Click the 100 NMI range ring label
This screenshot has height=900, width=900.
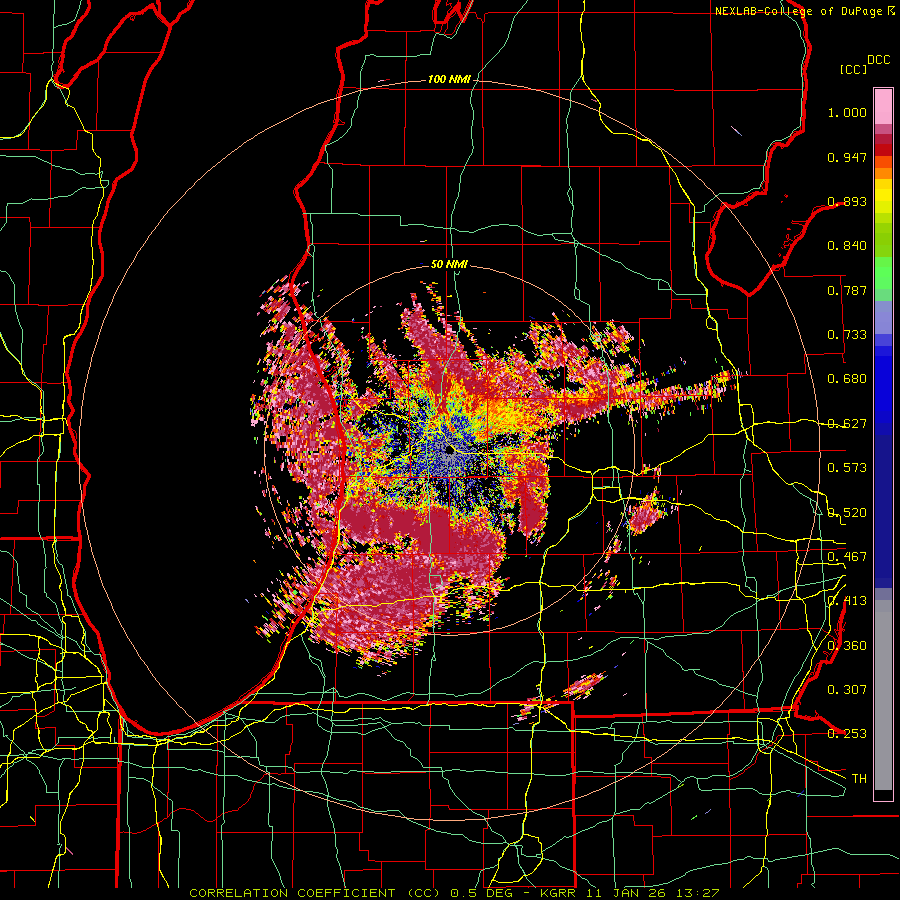[449, 79]
